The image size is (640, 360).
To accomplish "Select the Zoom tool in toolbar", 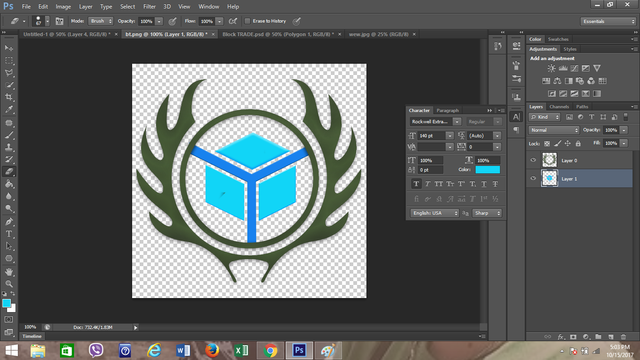I will (x=9, y=284).
